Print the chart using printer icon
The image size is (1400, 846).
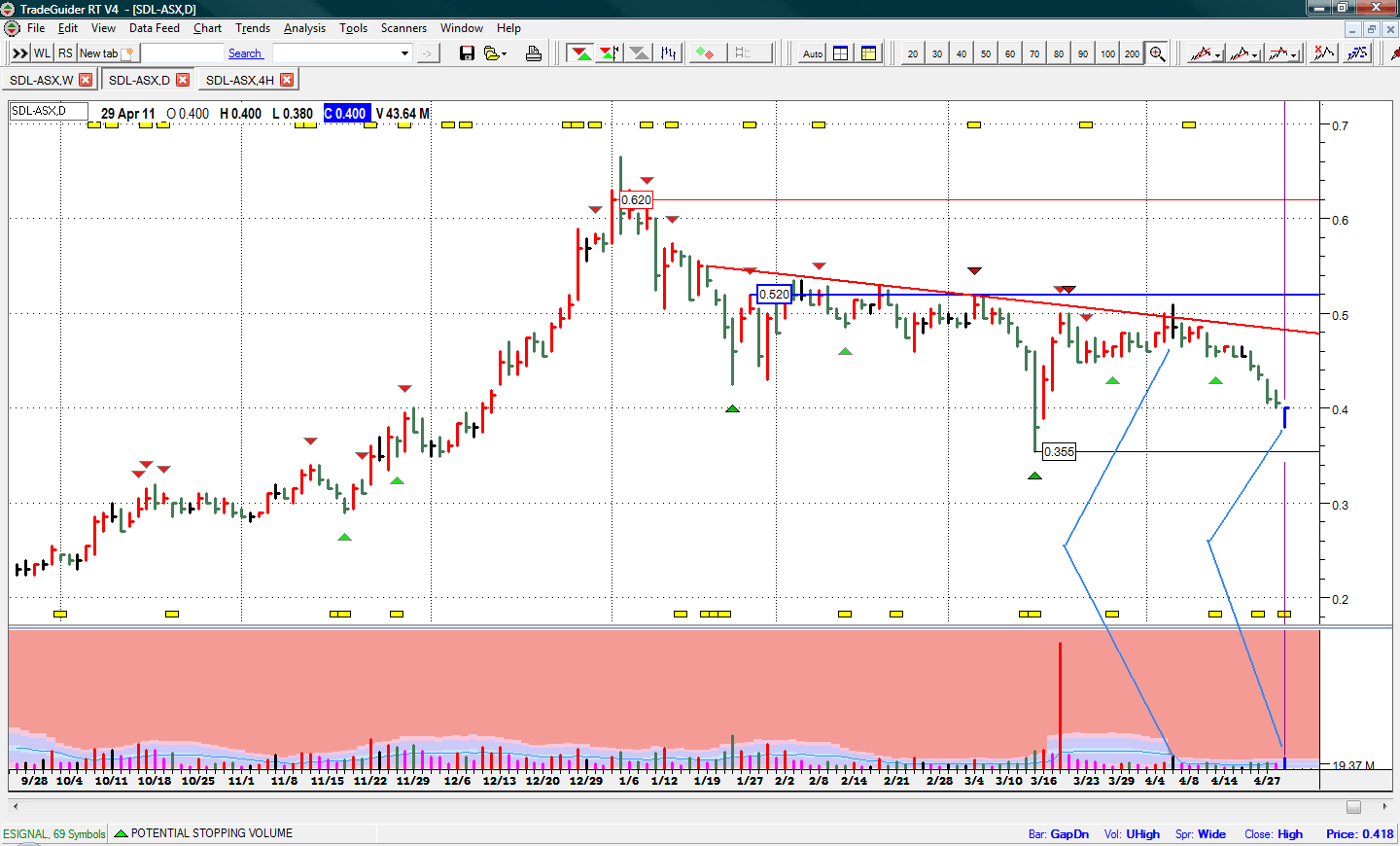[x=534, y=53]
